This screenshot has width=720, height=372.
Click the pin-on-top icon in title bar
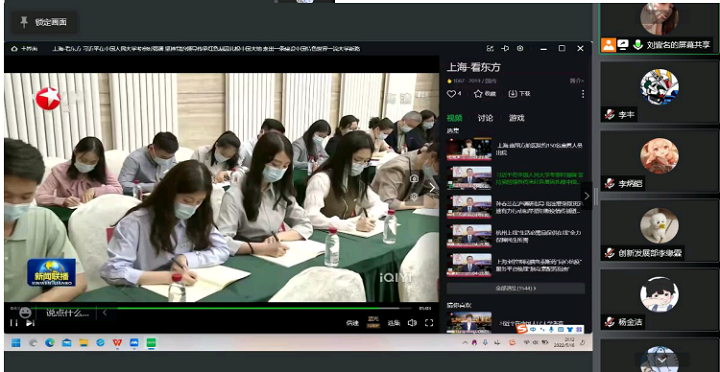[x=505, y=48]
